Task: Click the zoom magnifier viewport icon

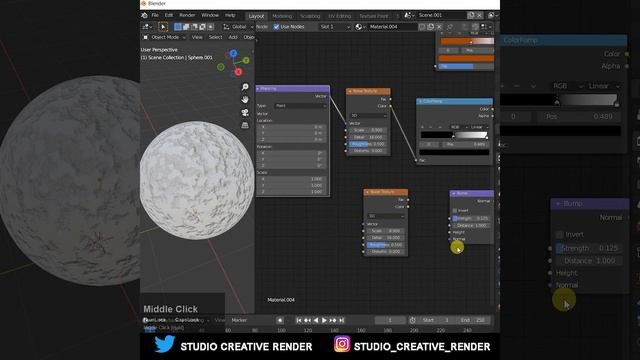Action: click(245, 87)
